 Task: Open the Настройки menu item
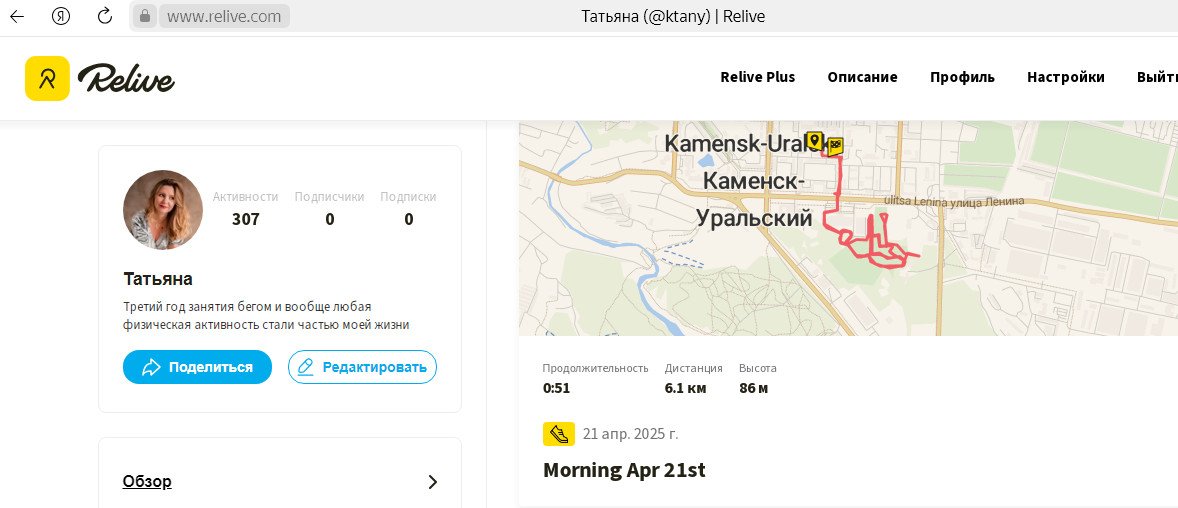(1065, 77)
